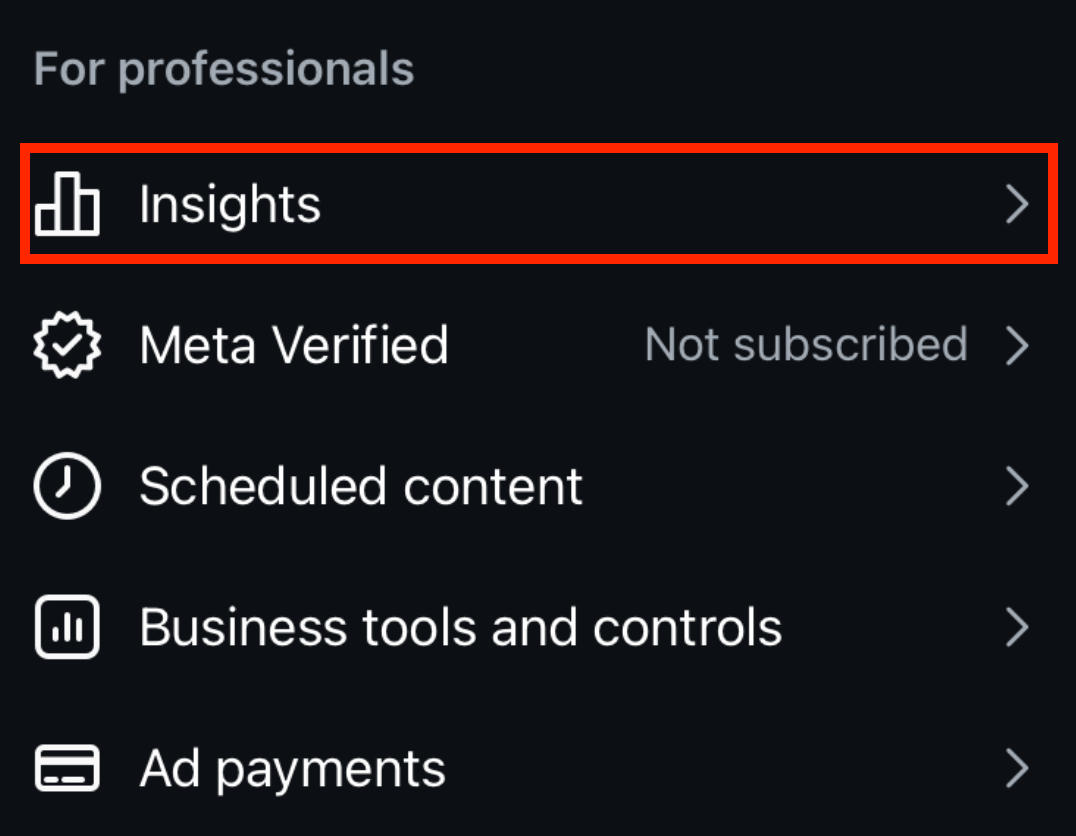This screenshot has height=836, width=1076.
Task: Select the Ad payments label
Action: point(292,769)
